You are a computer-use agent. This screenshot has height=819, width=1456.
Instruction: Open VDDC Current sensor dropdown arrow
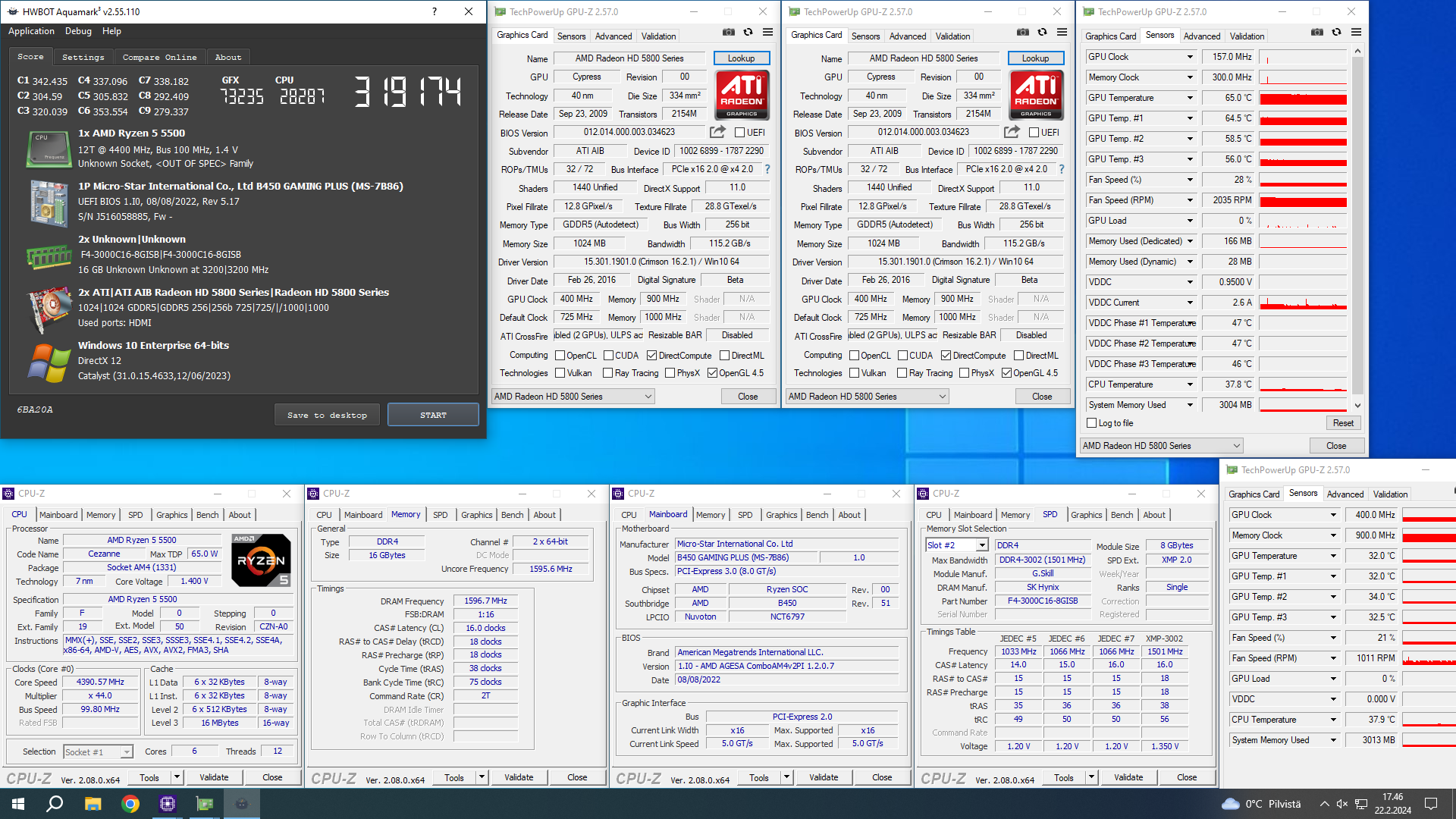tap(1190, 303)
